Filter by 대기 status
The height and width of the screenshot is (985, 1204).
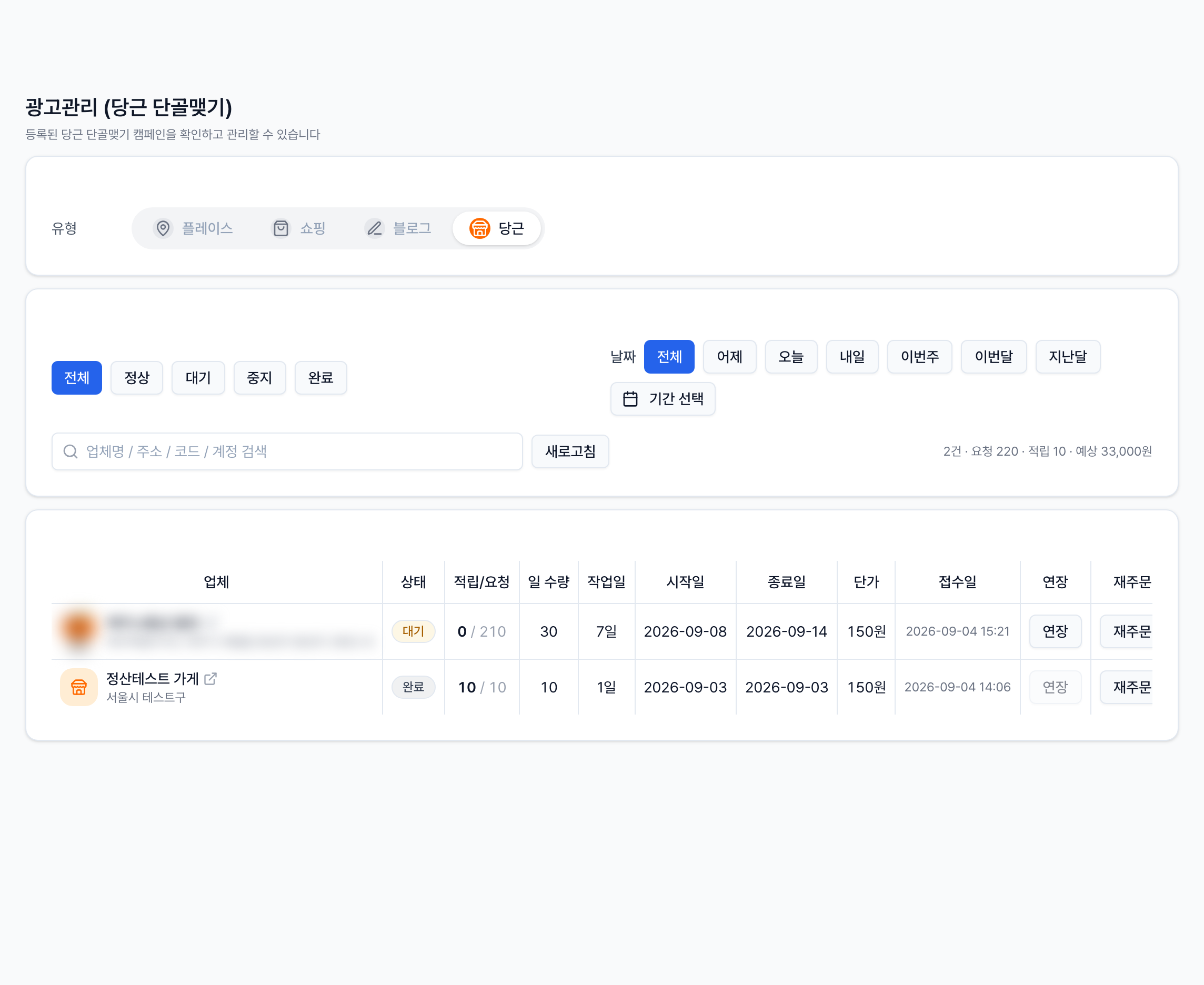198,378
